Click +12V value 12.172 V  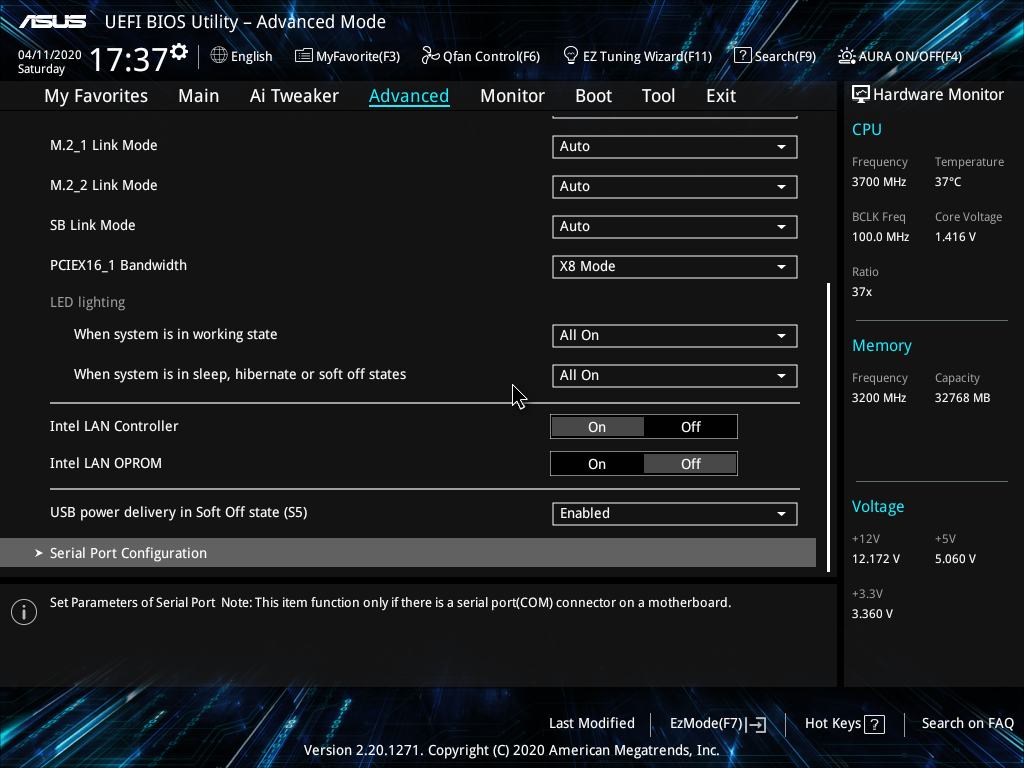[876, 559]
